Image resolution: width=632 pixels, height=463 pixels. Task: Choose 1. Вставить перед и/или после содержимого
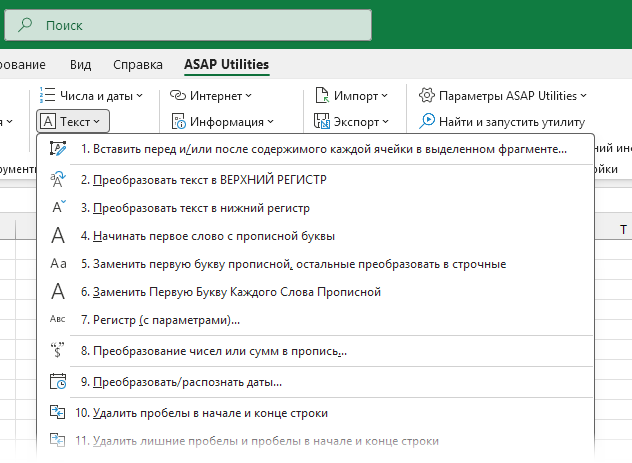coord(315,149)
